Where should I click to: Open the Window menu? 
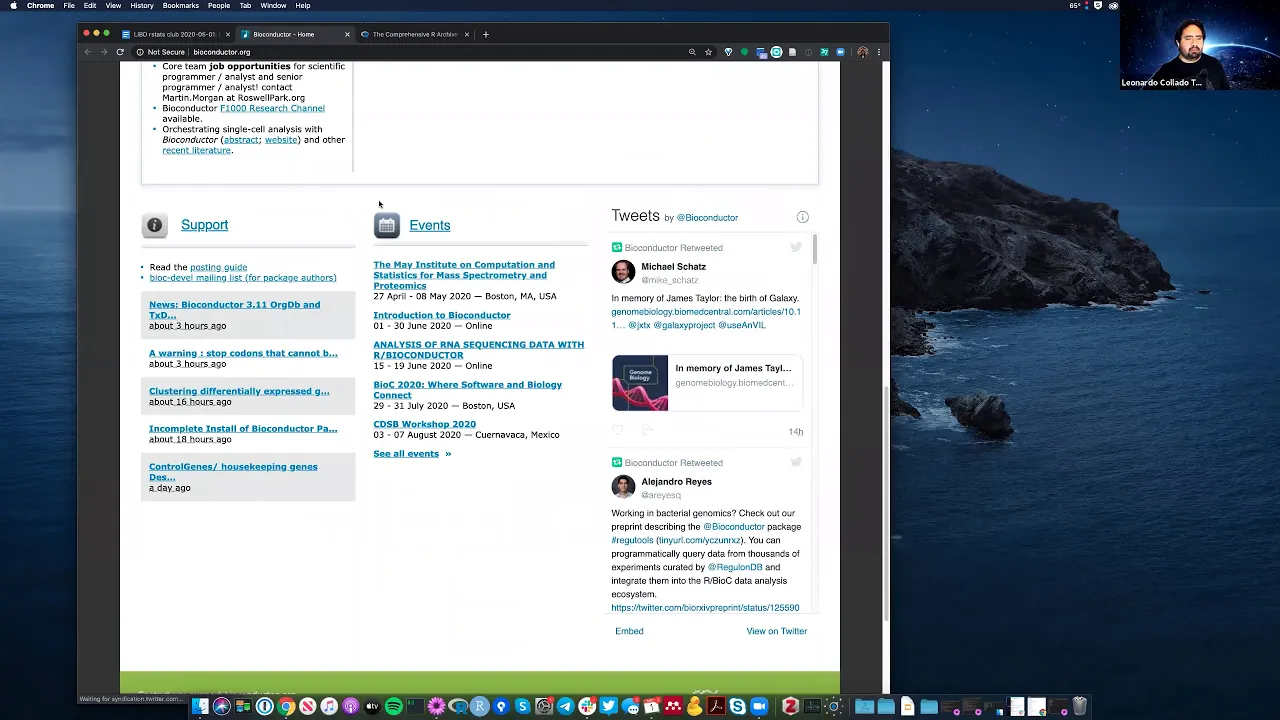pyautogui.click(x=273, y=6)
